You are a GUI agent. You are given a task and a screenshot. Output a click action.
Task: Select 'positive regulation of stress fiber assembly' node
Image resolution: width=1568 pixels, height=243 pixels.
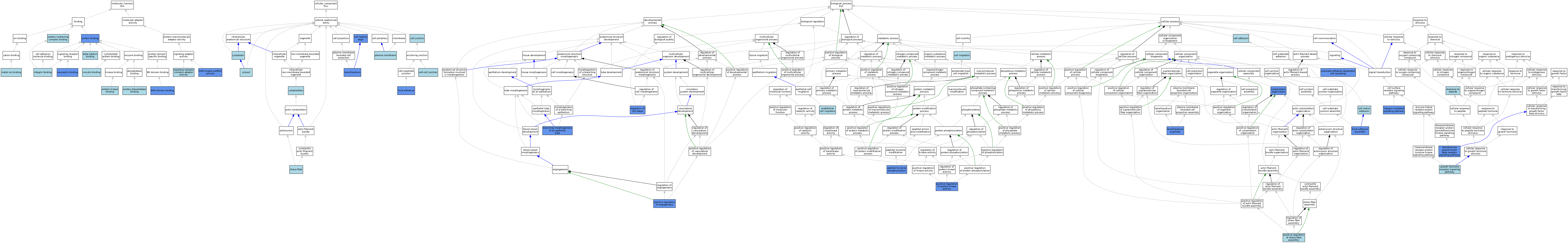click(1293, 237)
